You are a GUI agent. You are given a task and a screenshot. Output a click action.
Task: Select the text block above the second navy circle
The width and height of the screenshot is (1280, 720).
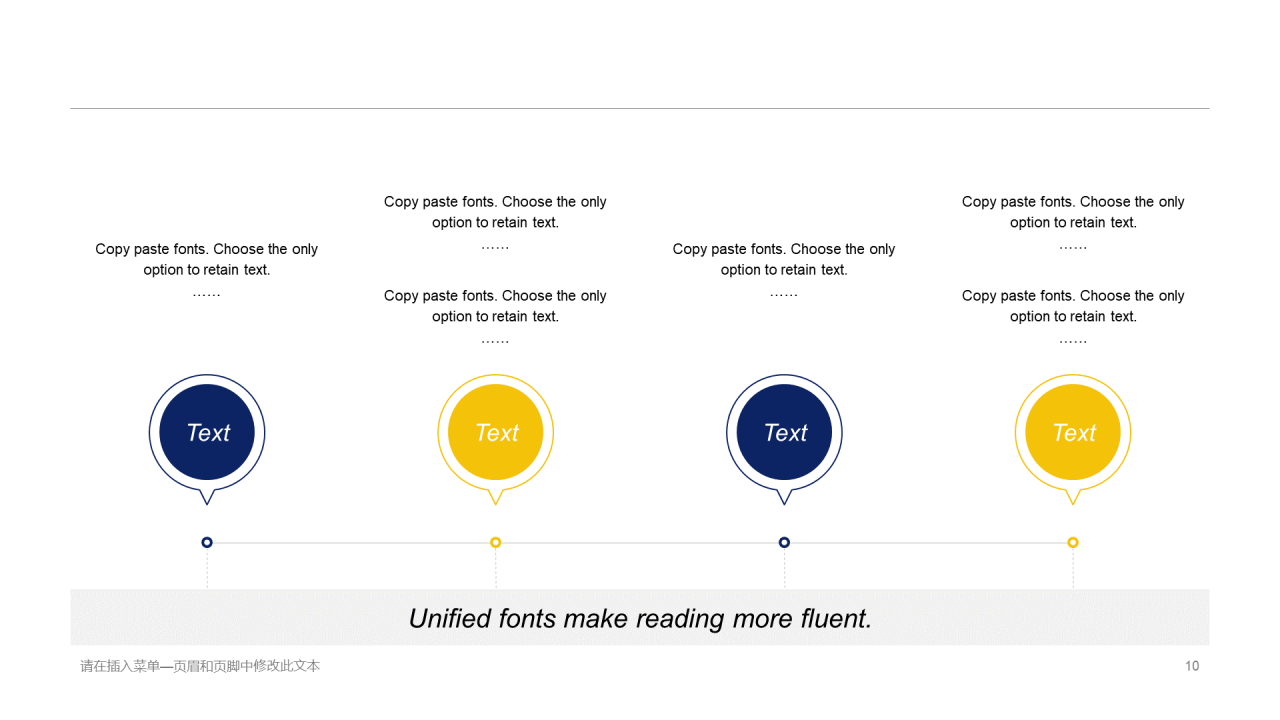pyautogui.click(x=784, y=270)
